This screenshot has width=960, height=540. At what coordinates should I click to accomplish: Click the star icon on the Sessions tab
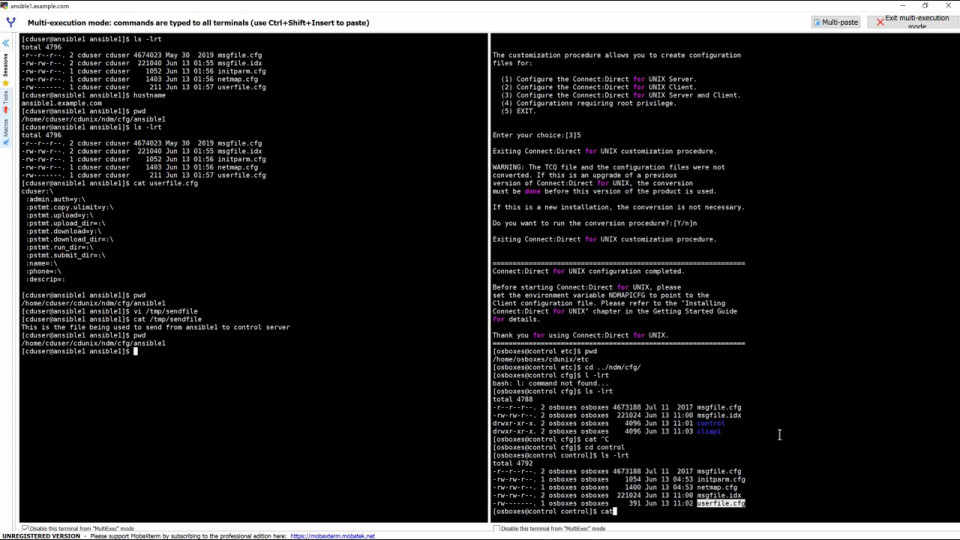click(x=6, y=83)
